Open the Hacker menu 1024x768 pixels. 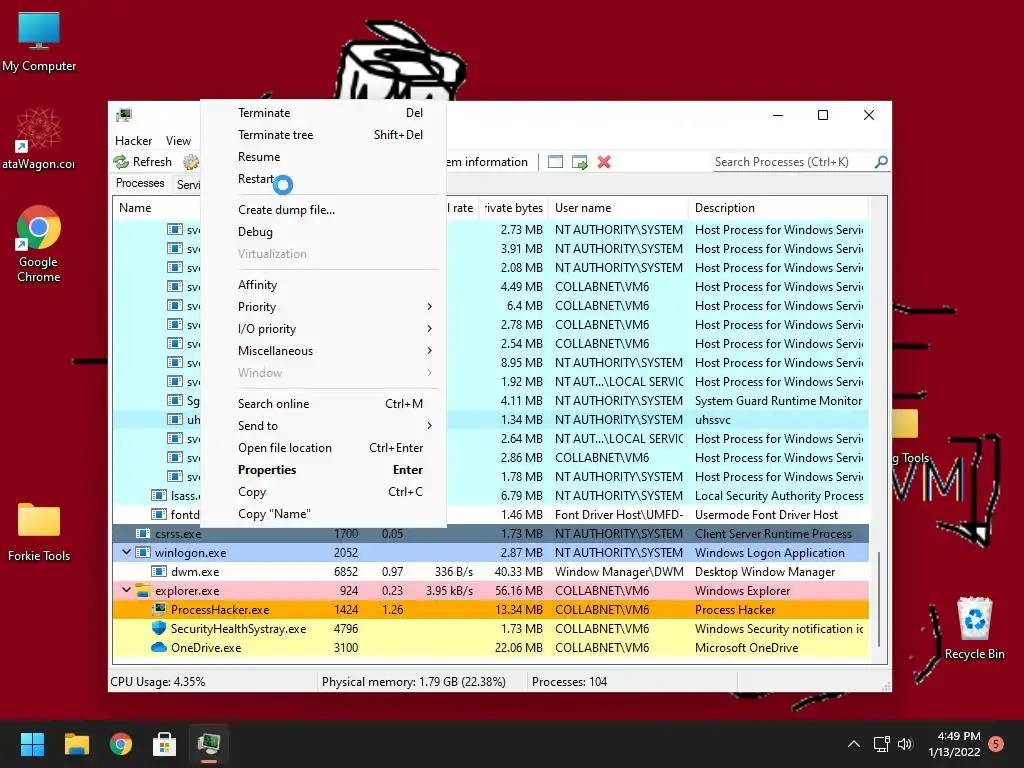pyautogui.click(x=133, y=141)
